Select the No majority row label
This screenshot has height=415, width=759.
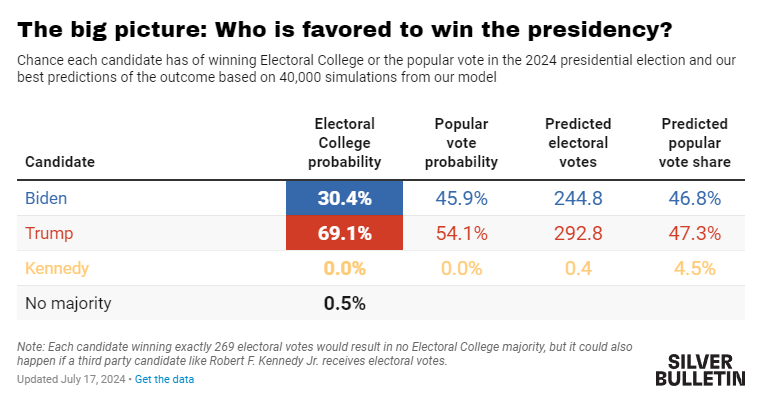pyautogui.click(x=68, y=303)
